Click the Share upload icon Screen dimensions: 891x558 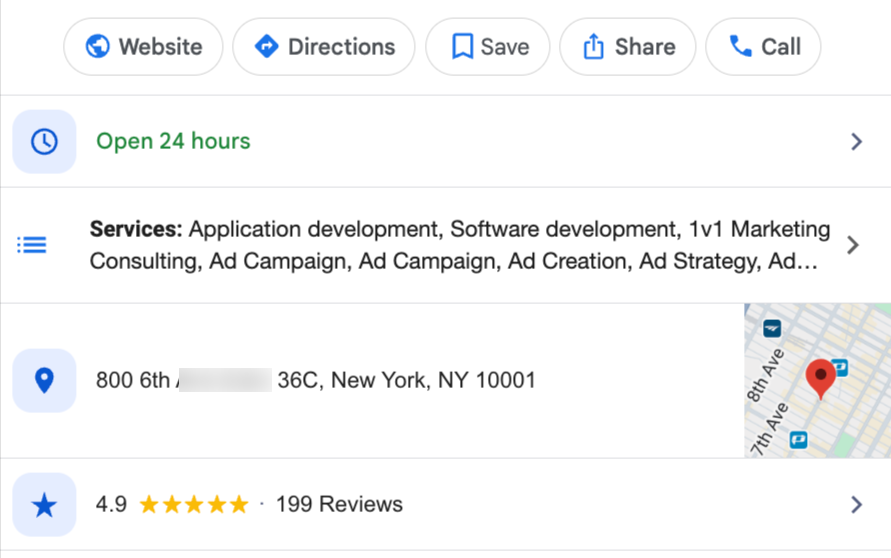[594, 47]
